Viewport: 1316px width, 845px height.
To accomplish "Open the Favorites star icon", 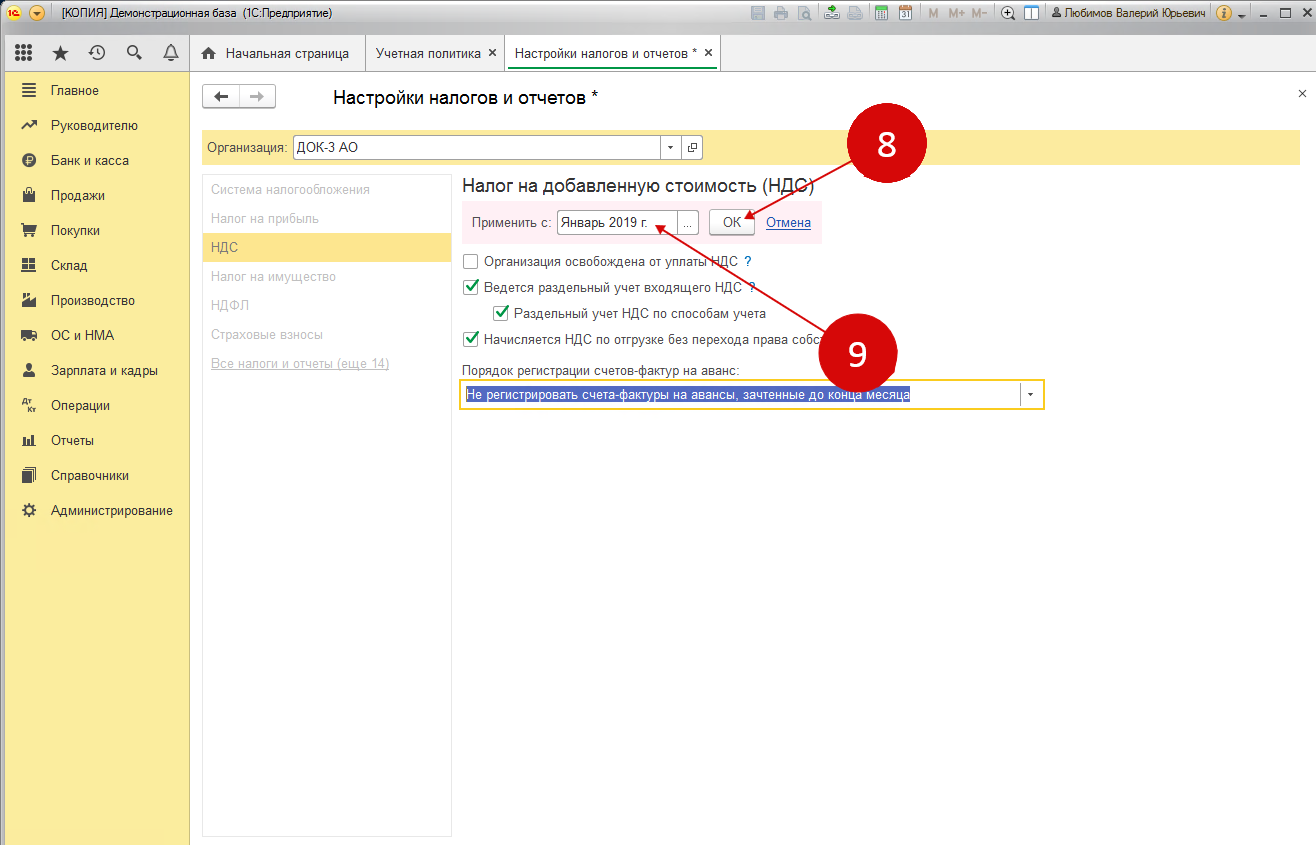I will 61,53.
